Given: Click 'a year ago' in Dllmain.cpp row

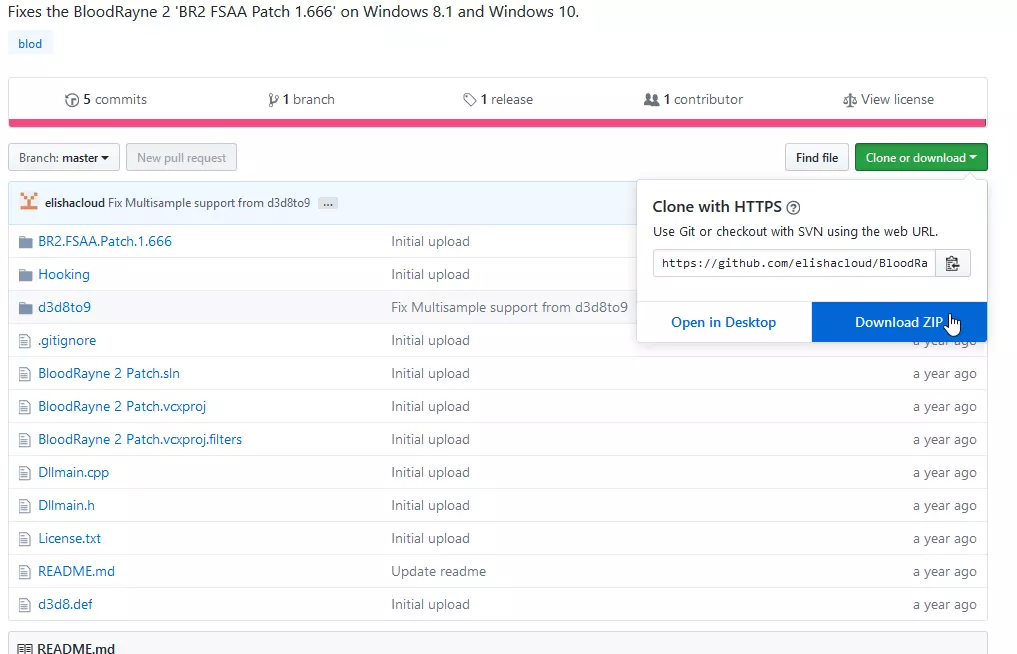Looking at the screenshot, I should (944, 473).
